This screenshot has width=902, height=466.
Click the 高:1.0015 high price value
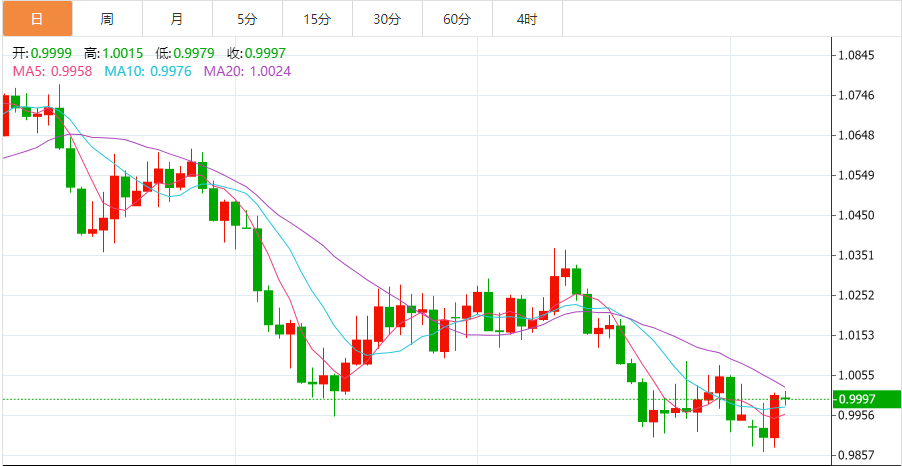113,54
